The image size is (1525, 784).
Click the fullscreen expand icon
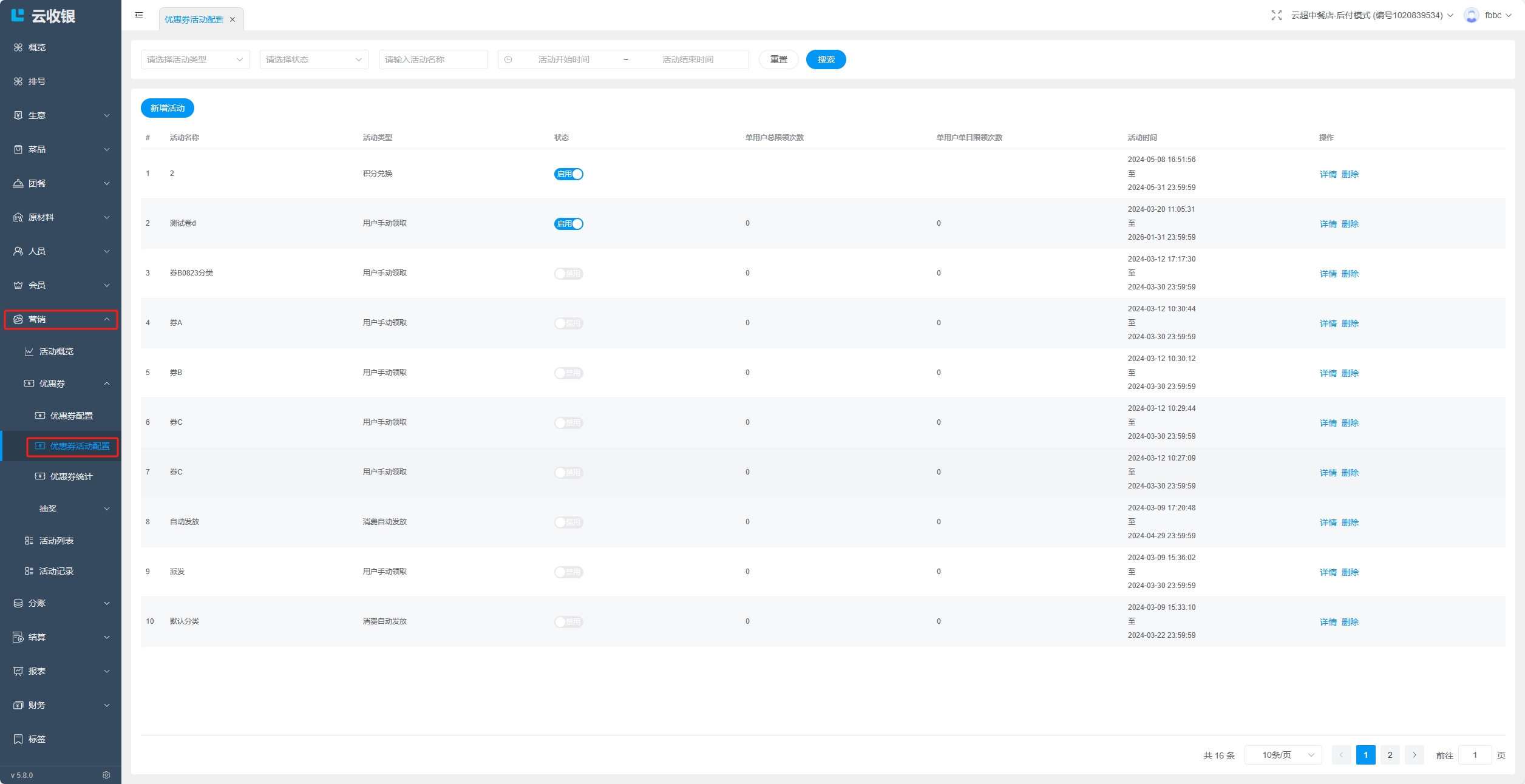[1276, 15]
